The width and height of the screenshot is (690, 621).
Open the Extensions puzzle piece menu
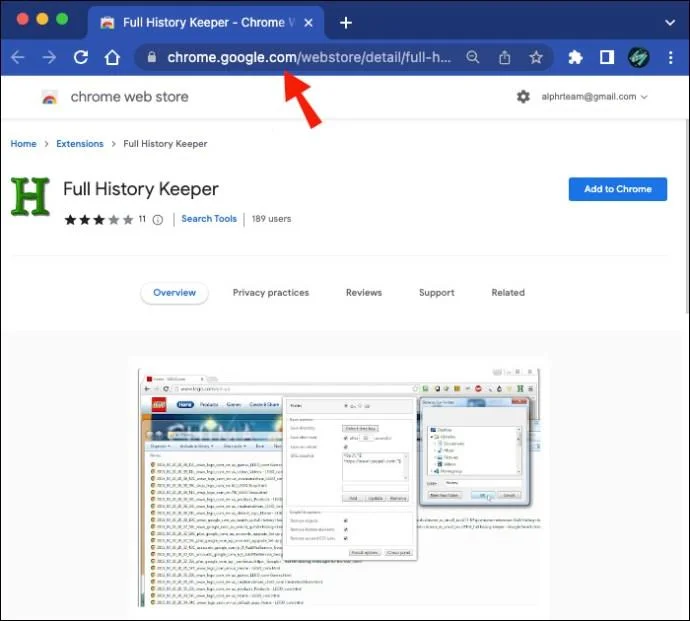point(575,57)
